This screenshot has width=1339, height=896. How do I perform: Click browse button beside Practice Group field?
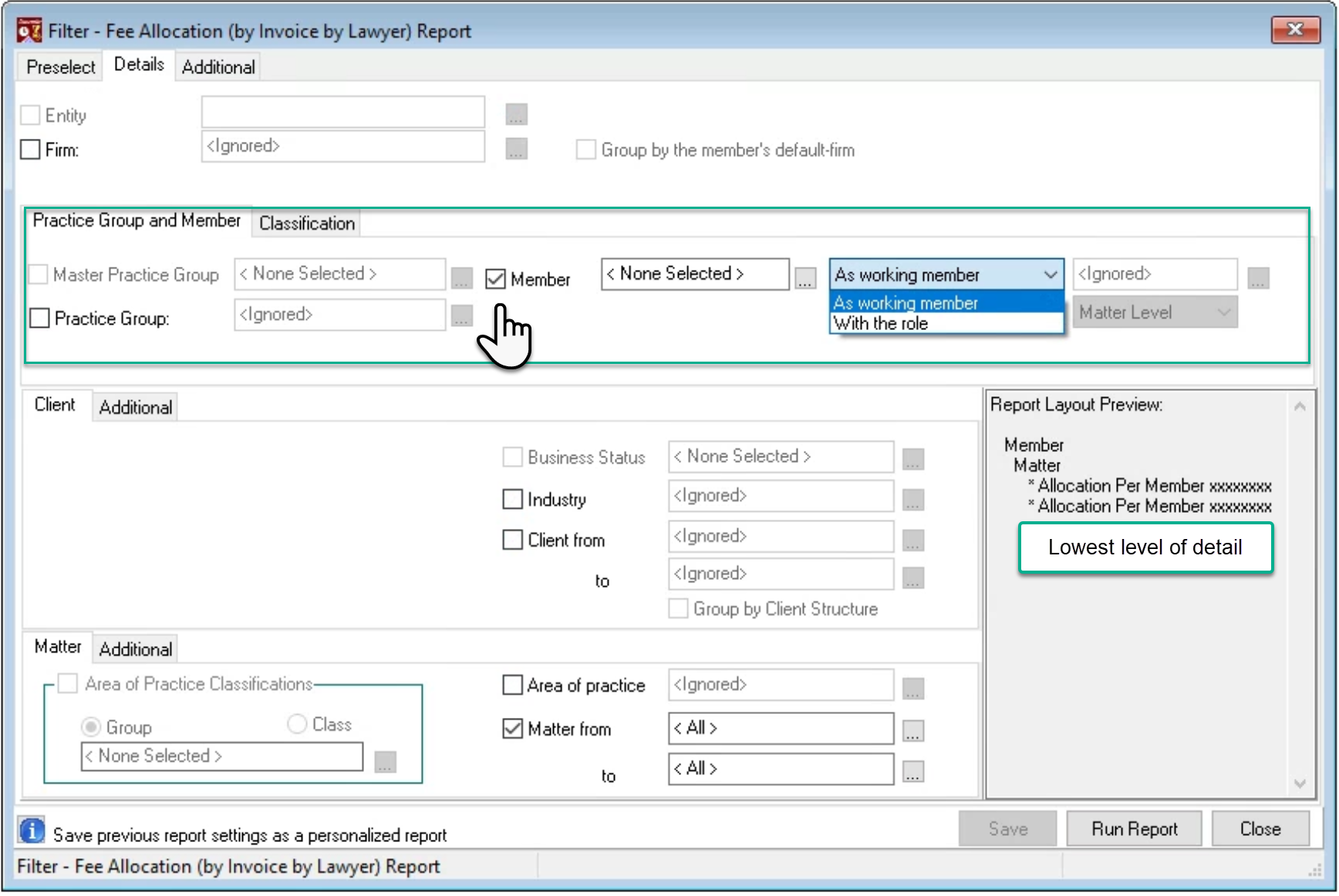coord(461,315)
